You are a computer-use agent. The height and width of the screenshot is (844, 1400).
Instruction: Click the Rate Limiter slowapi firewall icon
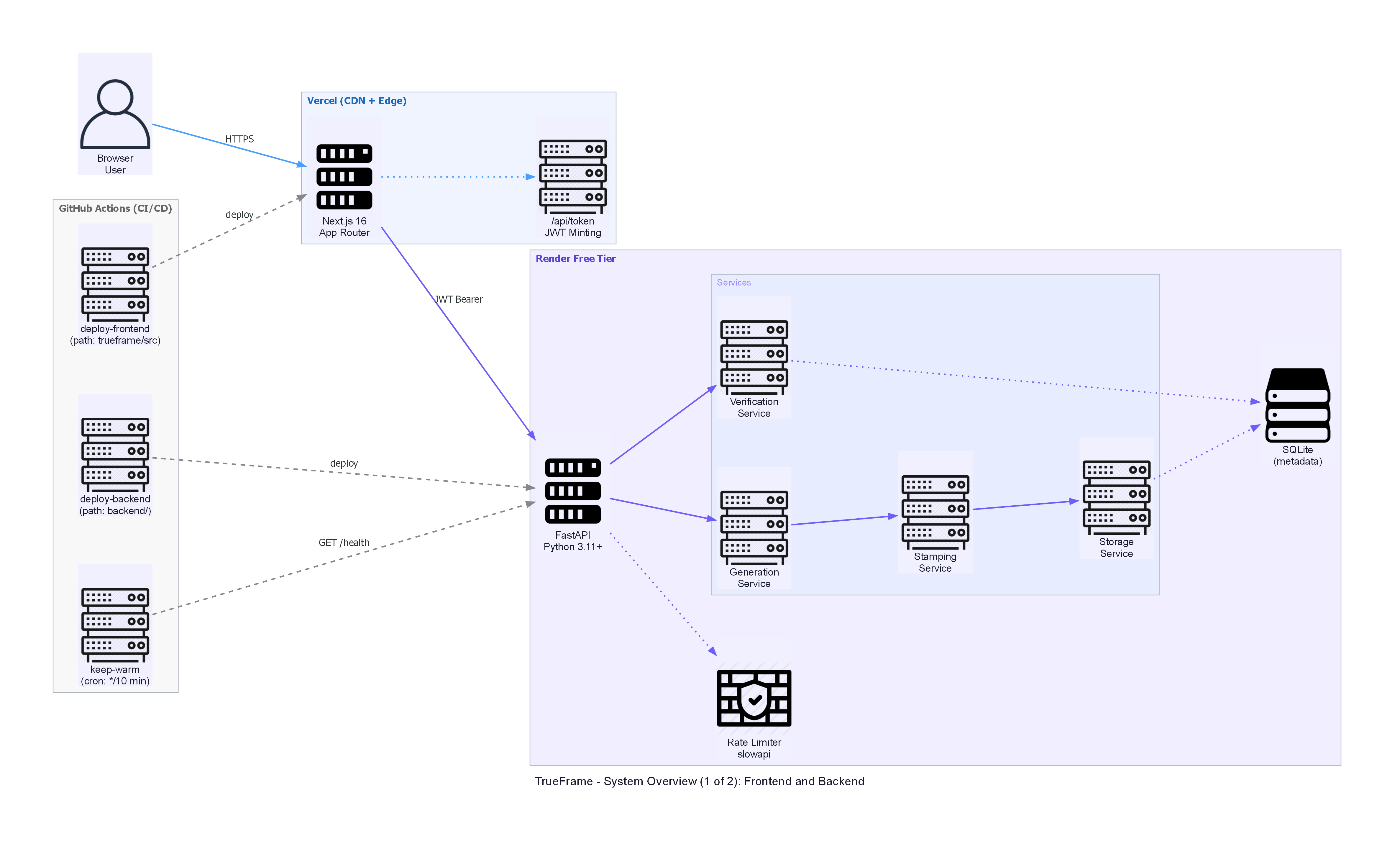click(754, 698)
